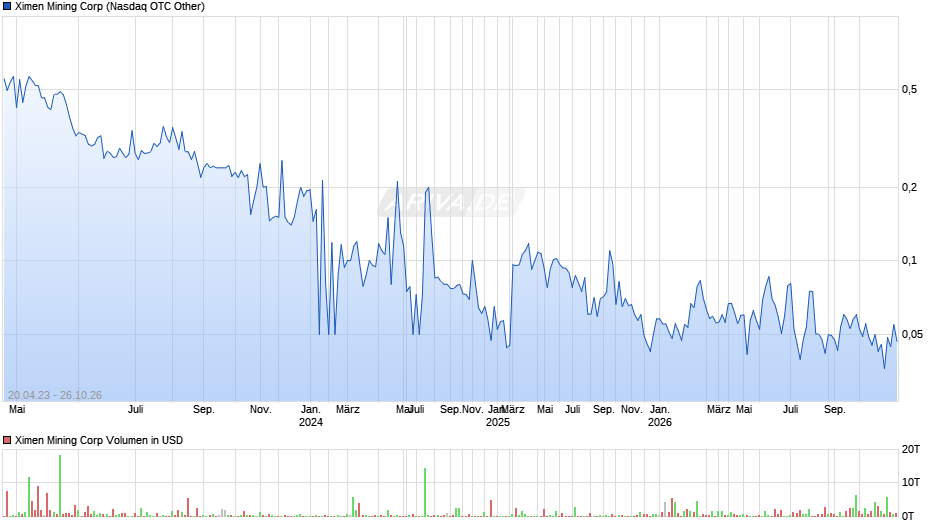
Task: Click the 0,5 price axis label
Action: [x=909, y=89]
